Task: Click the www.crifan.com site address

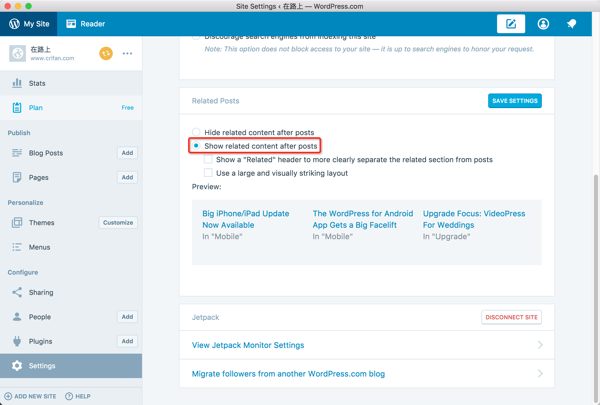Action: pyautogui.click(x=52, y=58)
